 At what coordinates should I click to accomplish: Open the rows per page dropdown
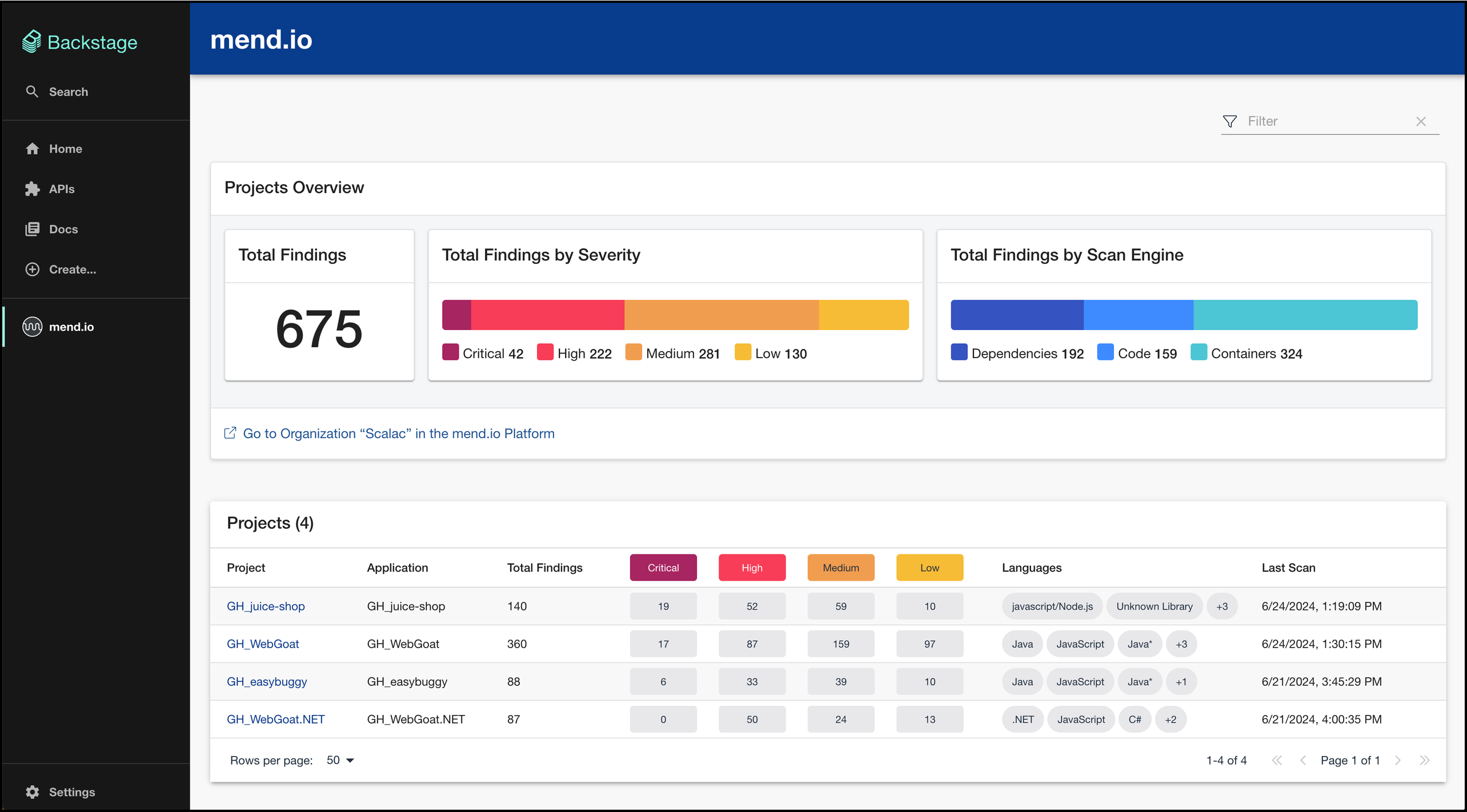pyautogui.click(x=340, y=760)
